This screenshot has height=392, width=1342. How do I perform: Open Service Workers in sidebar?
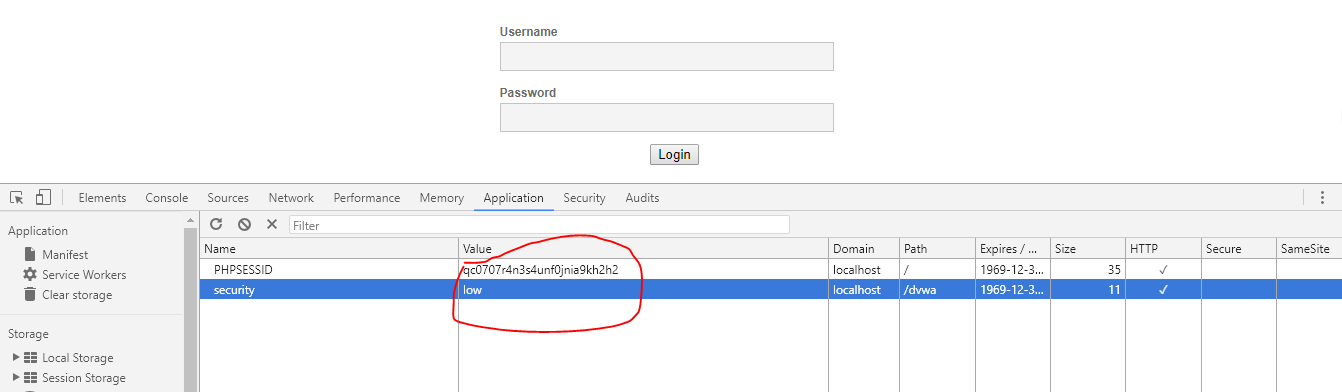(x=75, y=275)
